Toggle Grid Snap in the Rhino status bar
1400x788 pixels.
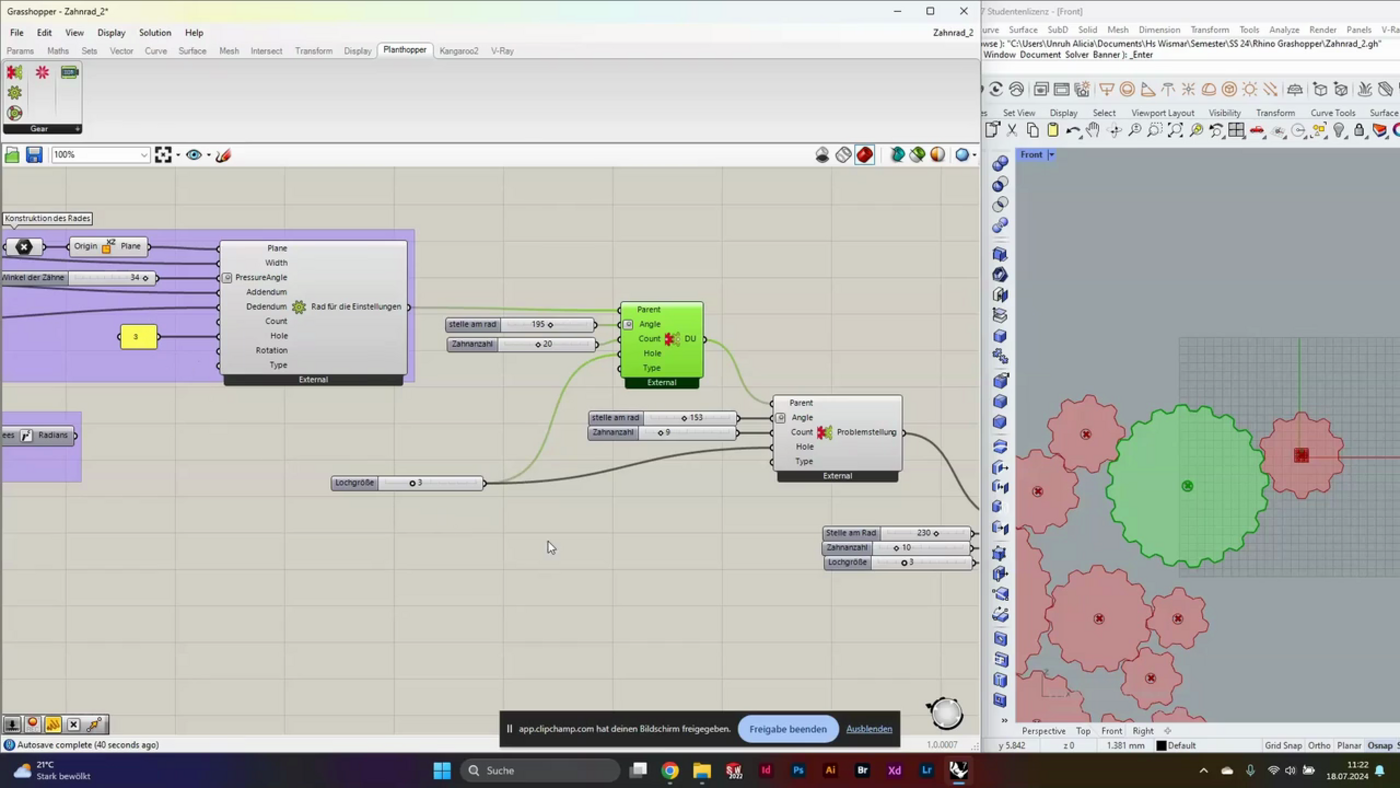[1283, 745]
